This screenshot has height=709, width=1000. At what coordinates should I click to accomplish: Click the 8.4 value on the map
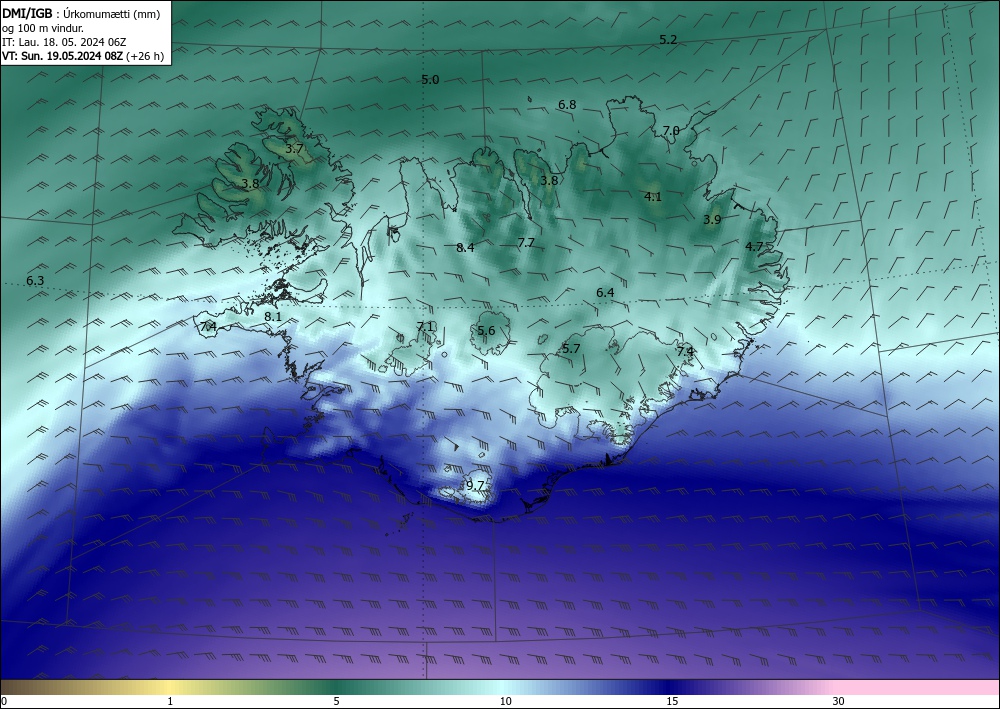[466, 247]
